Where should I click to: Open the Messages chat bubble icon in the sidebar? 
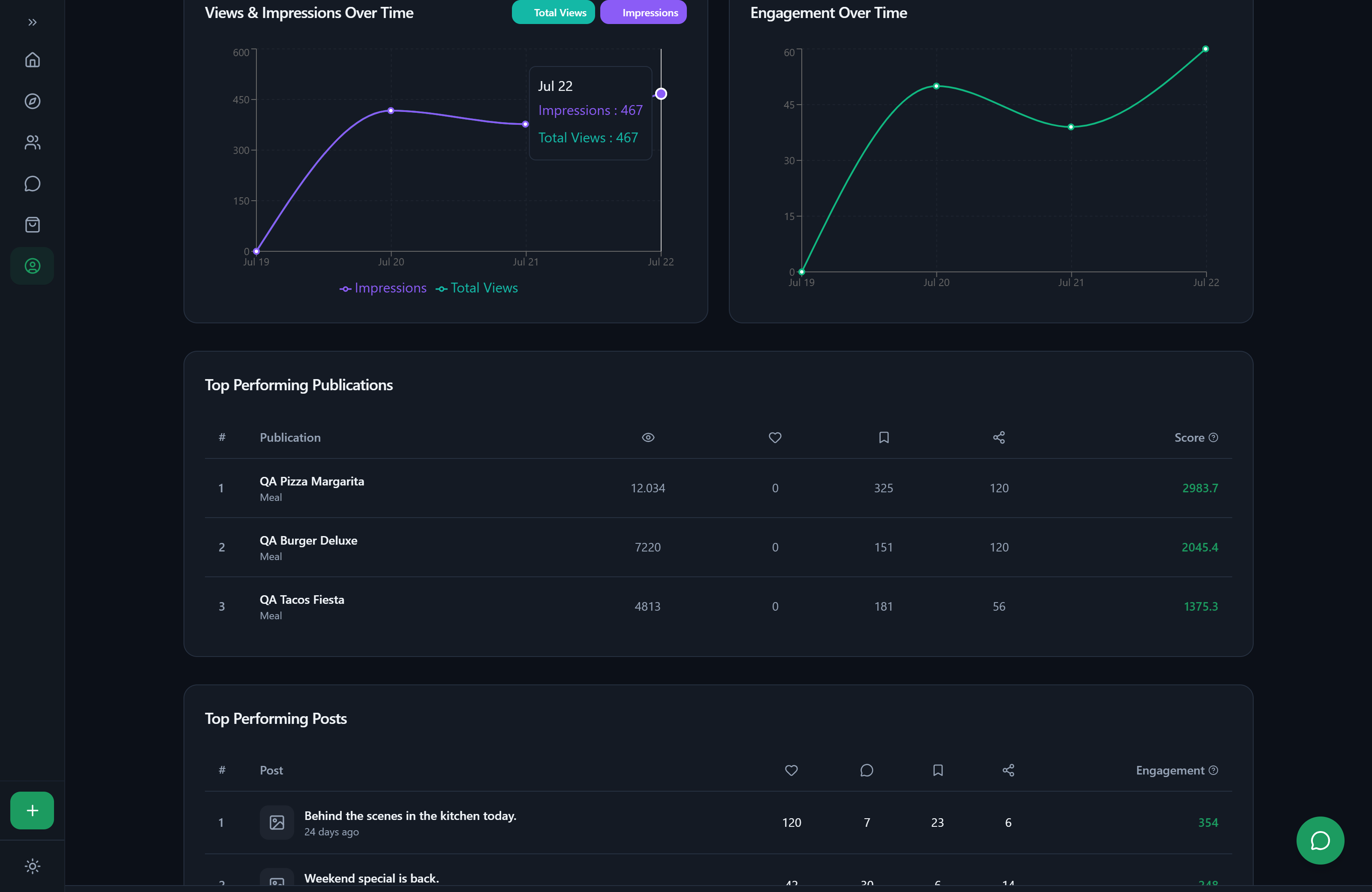tap(32, 184)
